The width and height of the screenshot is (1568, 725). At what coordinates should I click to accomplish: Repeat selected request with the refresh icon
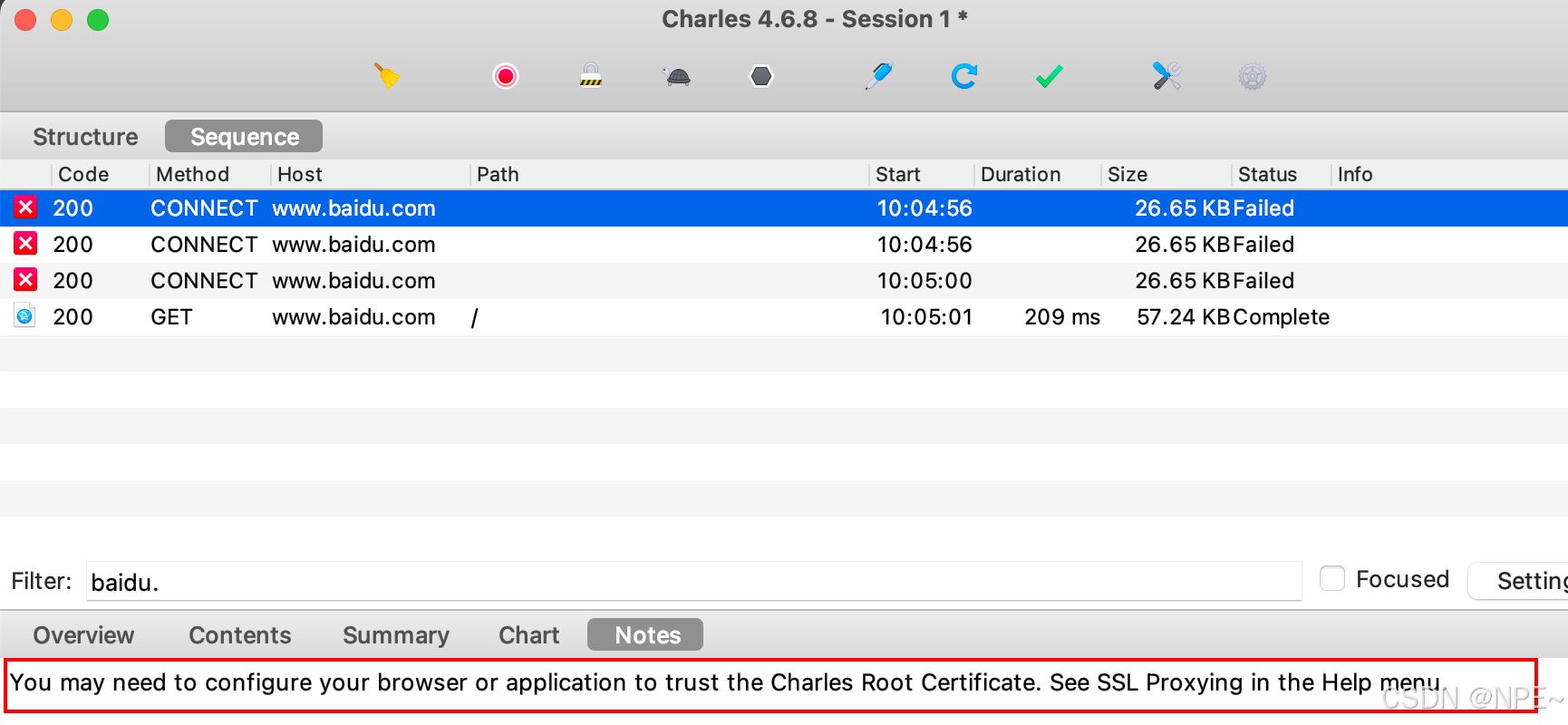pyautogui.click(x=963, y=76)
